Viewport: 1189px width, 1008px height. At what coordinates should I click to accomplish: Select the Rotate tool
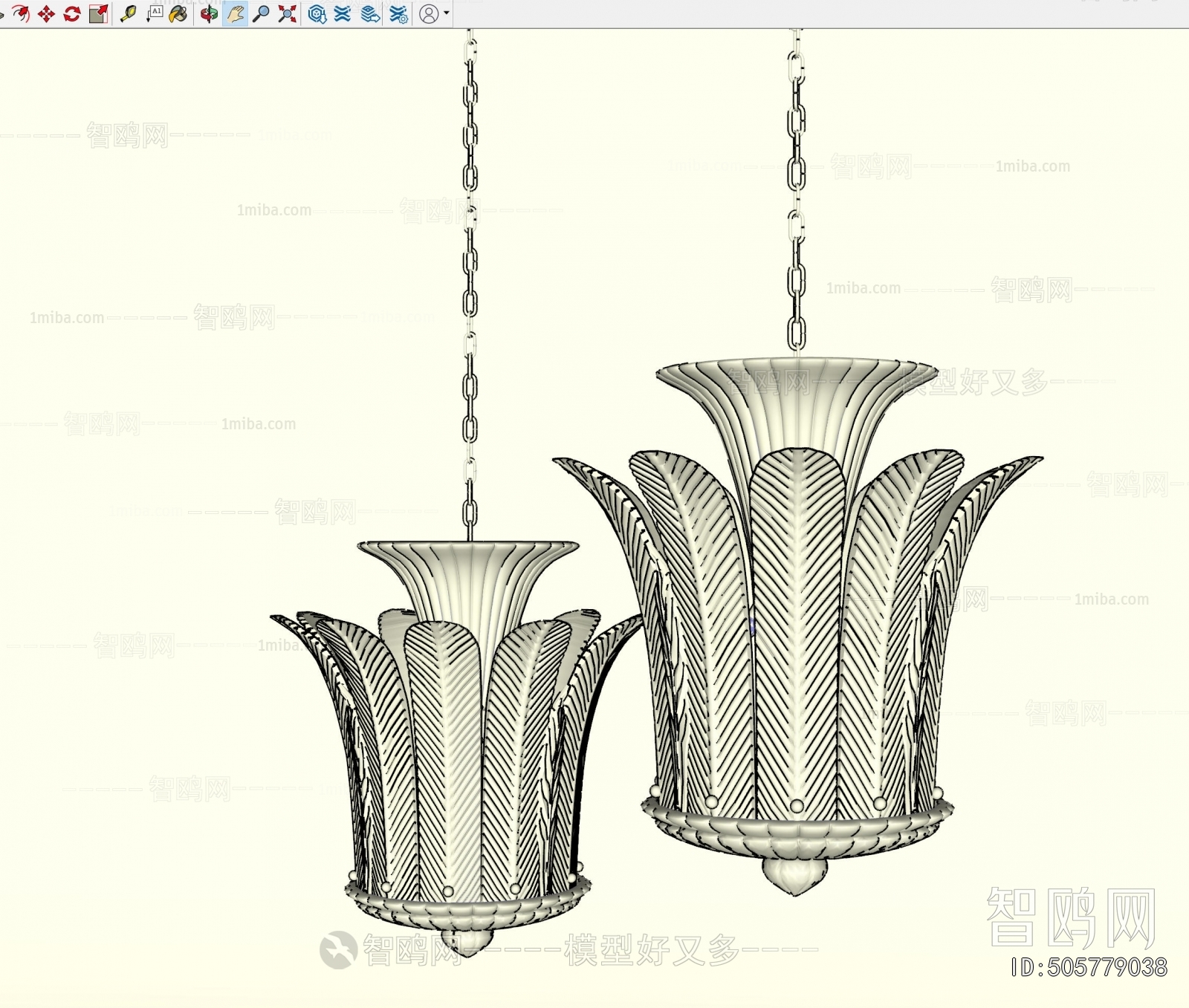click(72, 13)
